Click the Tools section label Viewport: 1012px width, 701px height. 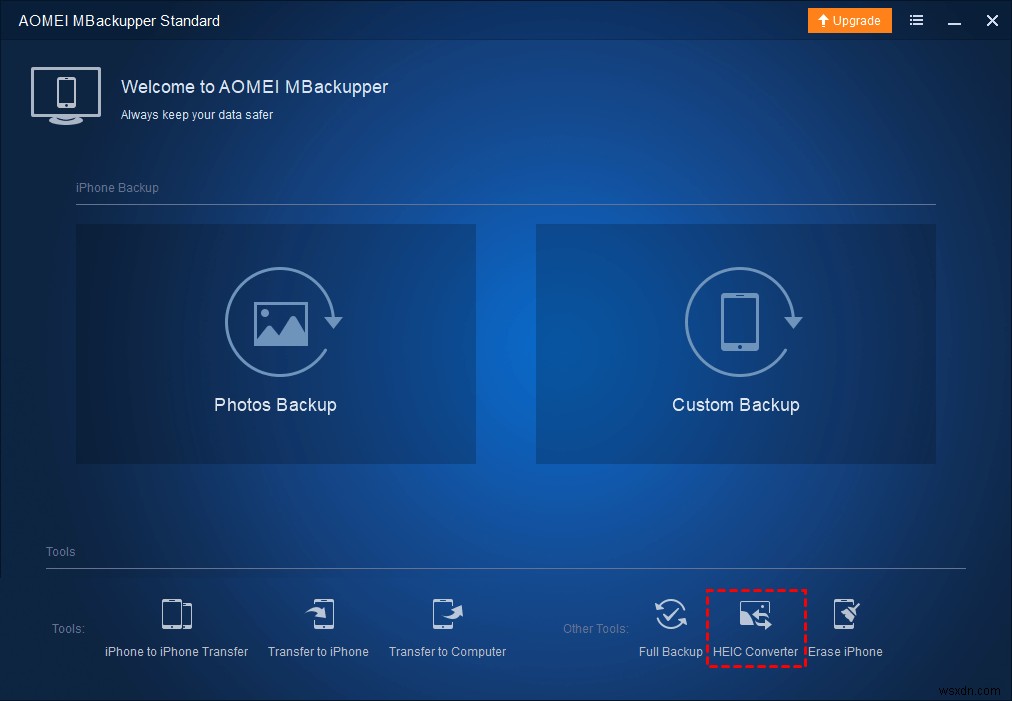[60, 551]
